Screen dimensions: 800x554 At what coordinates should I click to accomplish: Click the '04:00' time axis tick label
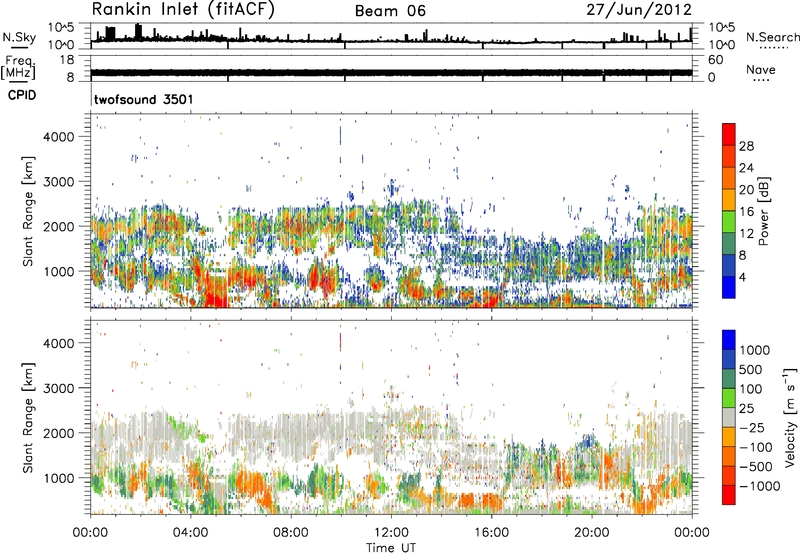pos(190,533)
